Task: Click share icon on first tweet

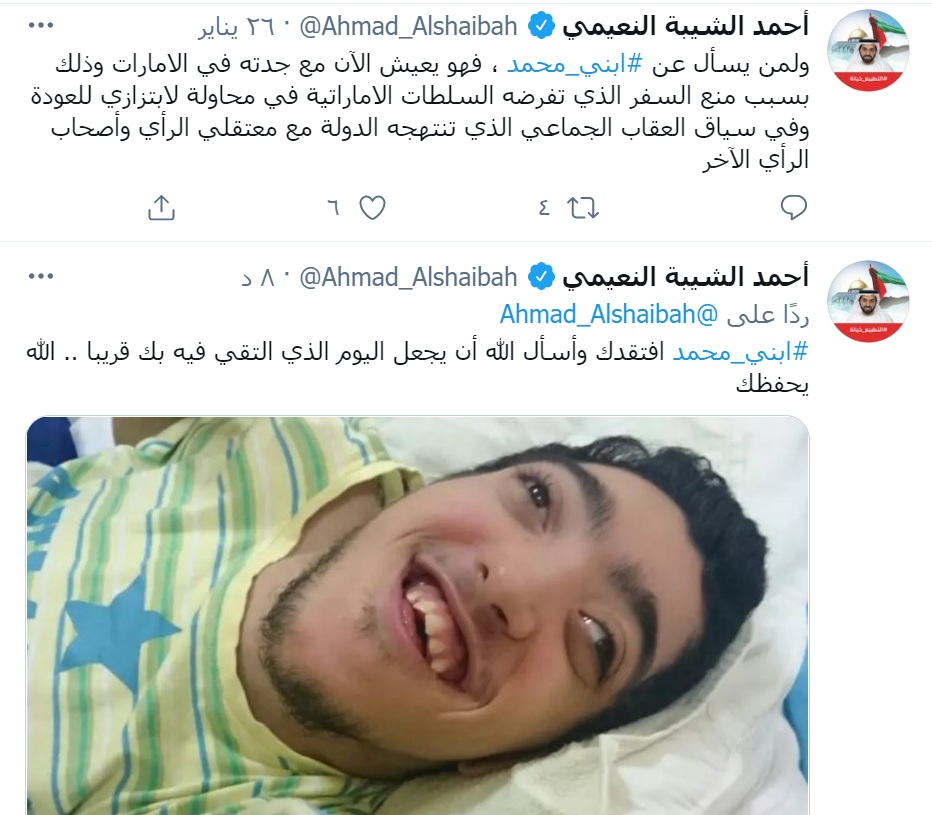Action: point(161,207)
